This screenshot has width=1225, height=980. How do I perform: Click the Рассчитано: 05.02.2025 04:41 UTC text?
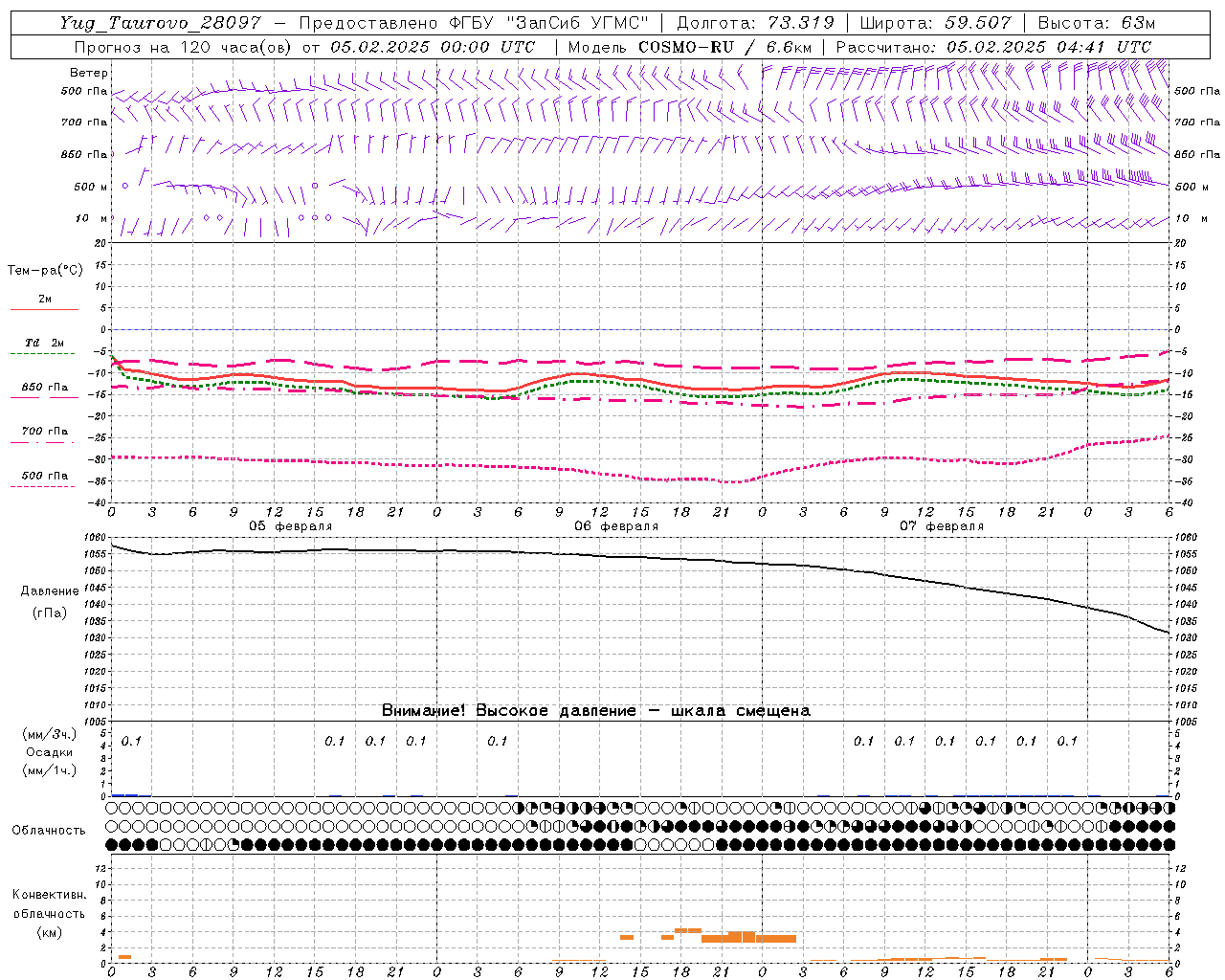(993, 47)
